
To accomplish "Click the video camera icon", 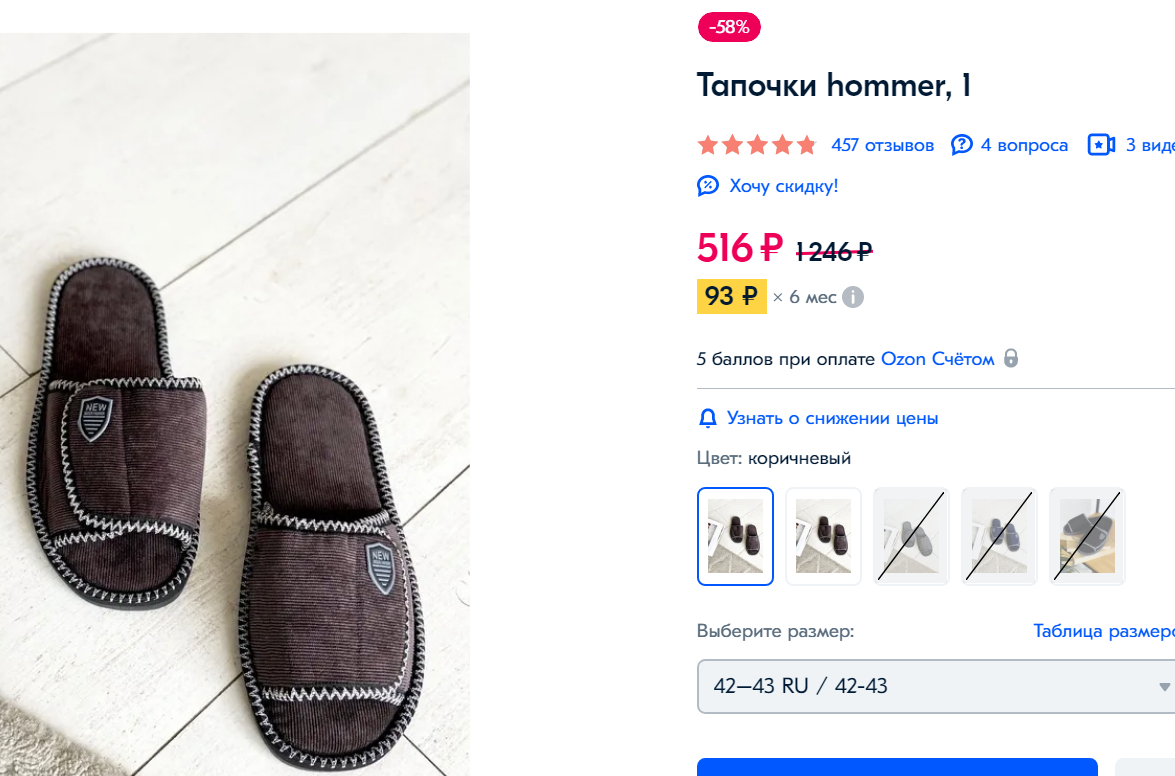I will click(x=1101, y=145).
